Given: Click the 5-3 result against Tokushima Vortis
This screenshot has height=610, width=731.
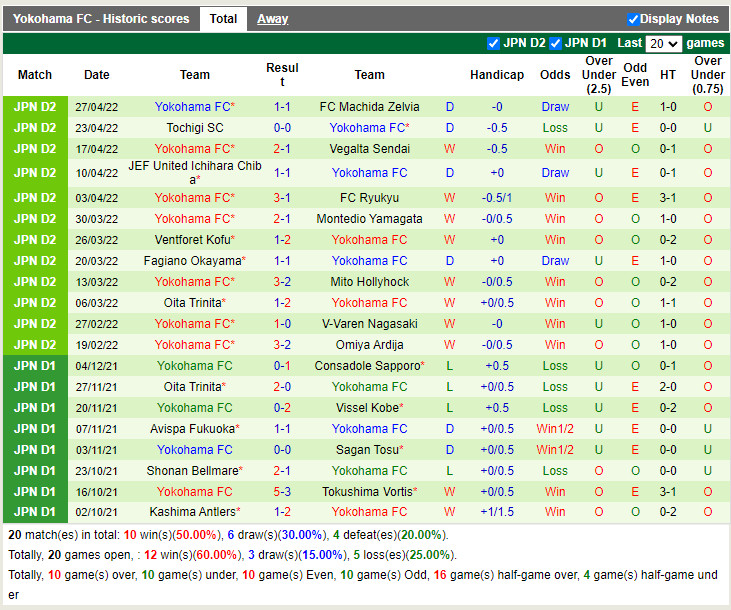Looking at the screenshot, I should (x=282, y=492).
